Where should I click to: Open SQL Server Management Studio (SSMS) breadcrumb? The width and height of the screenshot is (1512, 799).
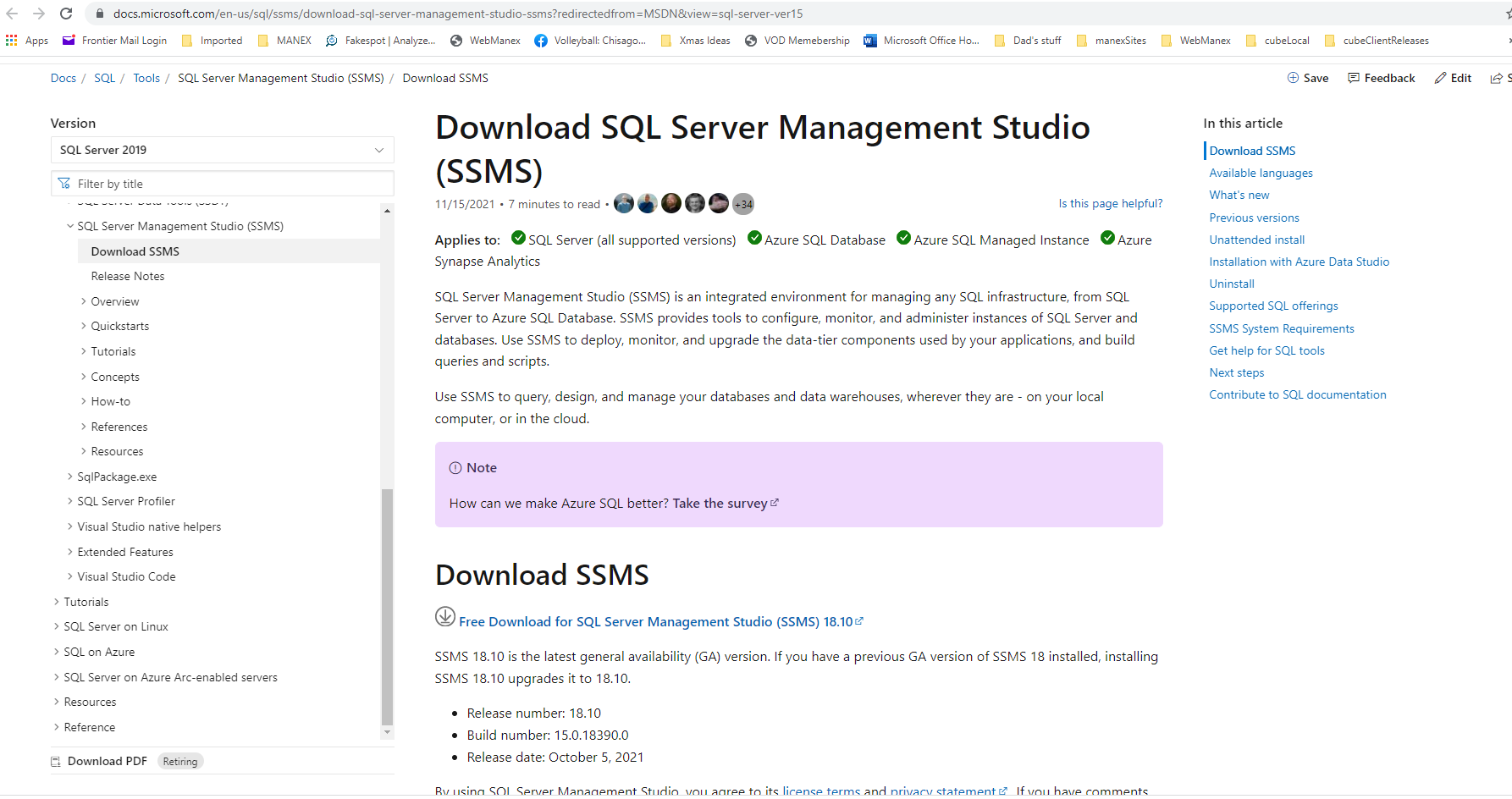click(281, 78)
